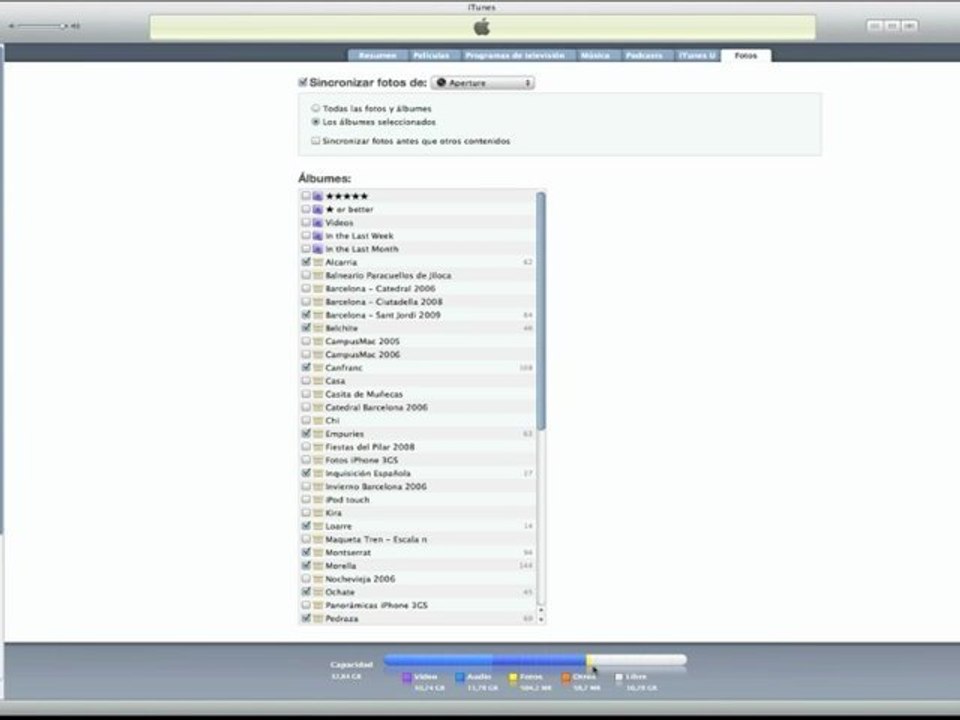The width and height of the screenshot is (960, 720).
Task: Click the smart album icon for In the Last Month
Action: click(x=318, y=249)
